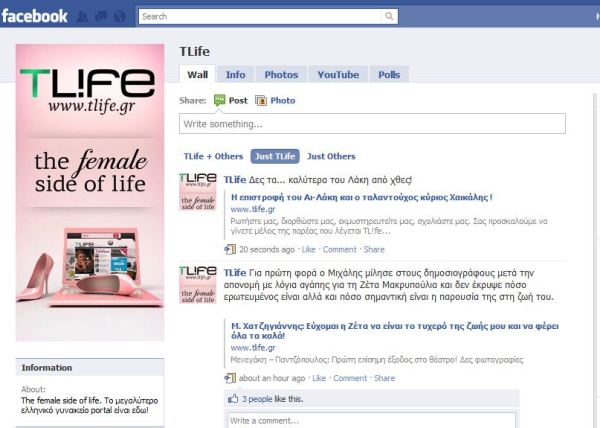Switch to the Polls tab
The height and width of the screenshot is (428, 600).
pyautogui.click(x=389, y=74)
